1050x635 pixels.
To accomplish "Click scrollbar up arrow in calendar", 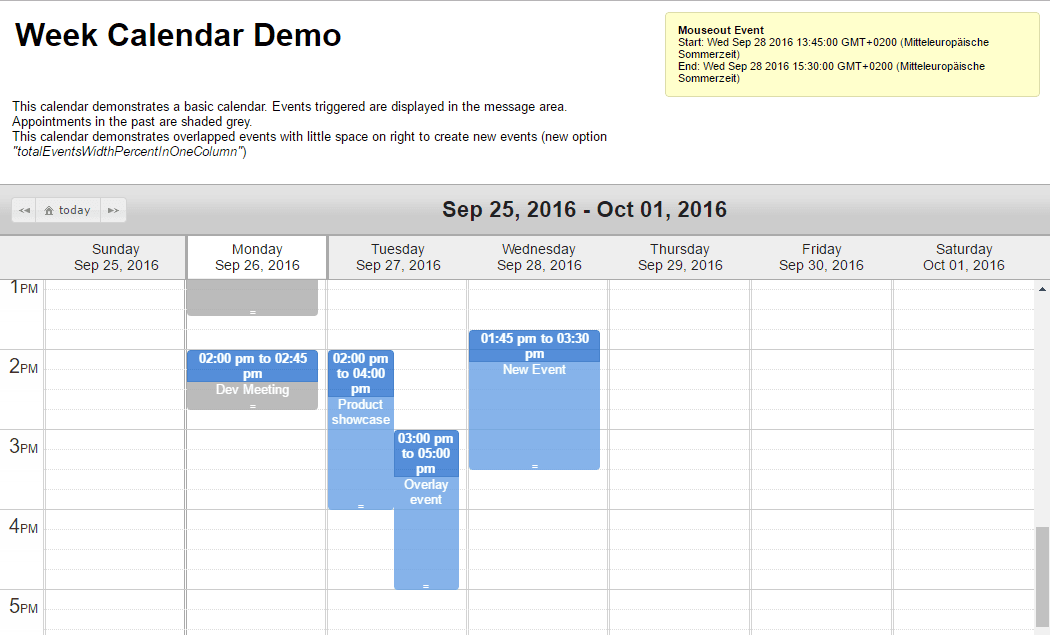I will point(1042,287).
